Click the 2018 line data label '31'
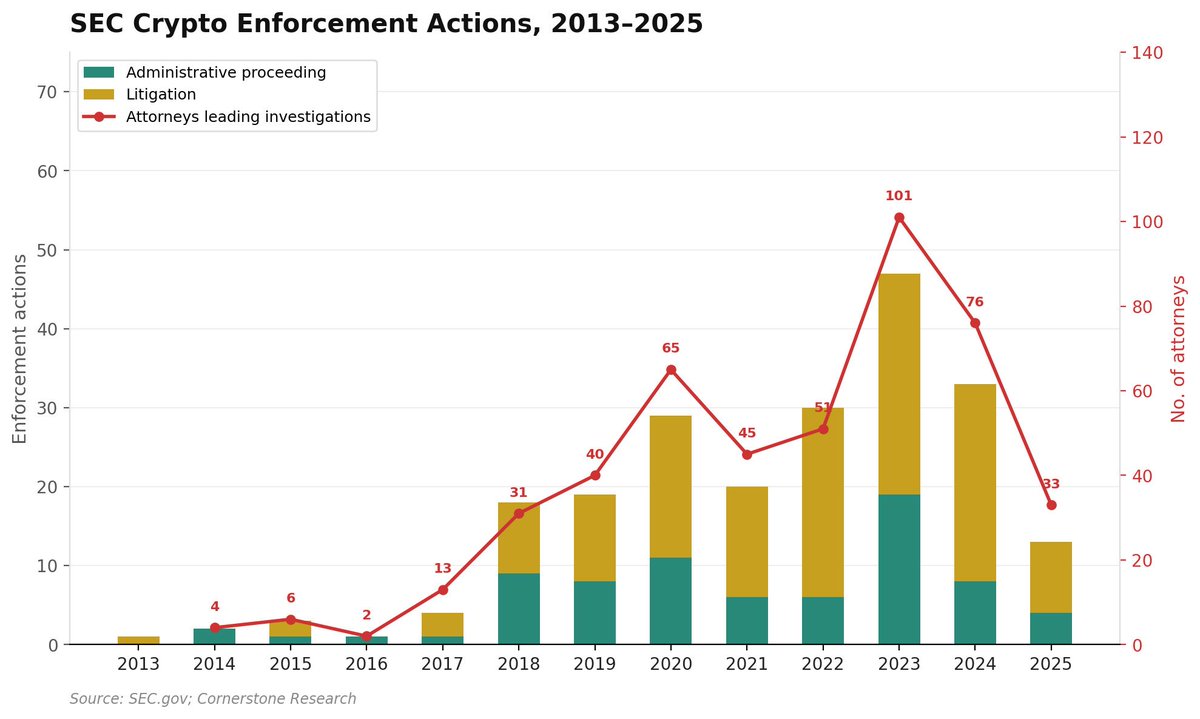Viewport: 1200px width, 719px height. [519, 492]
